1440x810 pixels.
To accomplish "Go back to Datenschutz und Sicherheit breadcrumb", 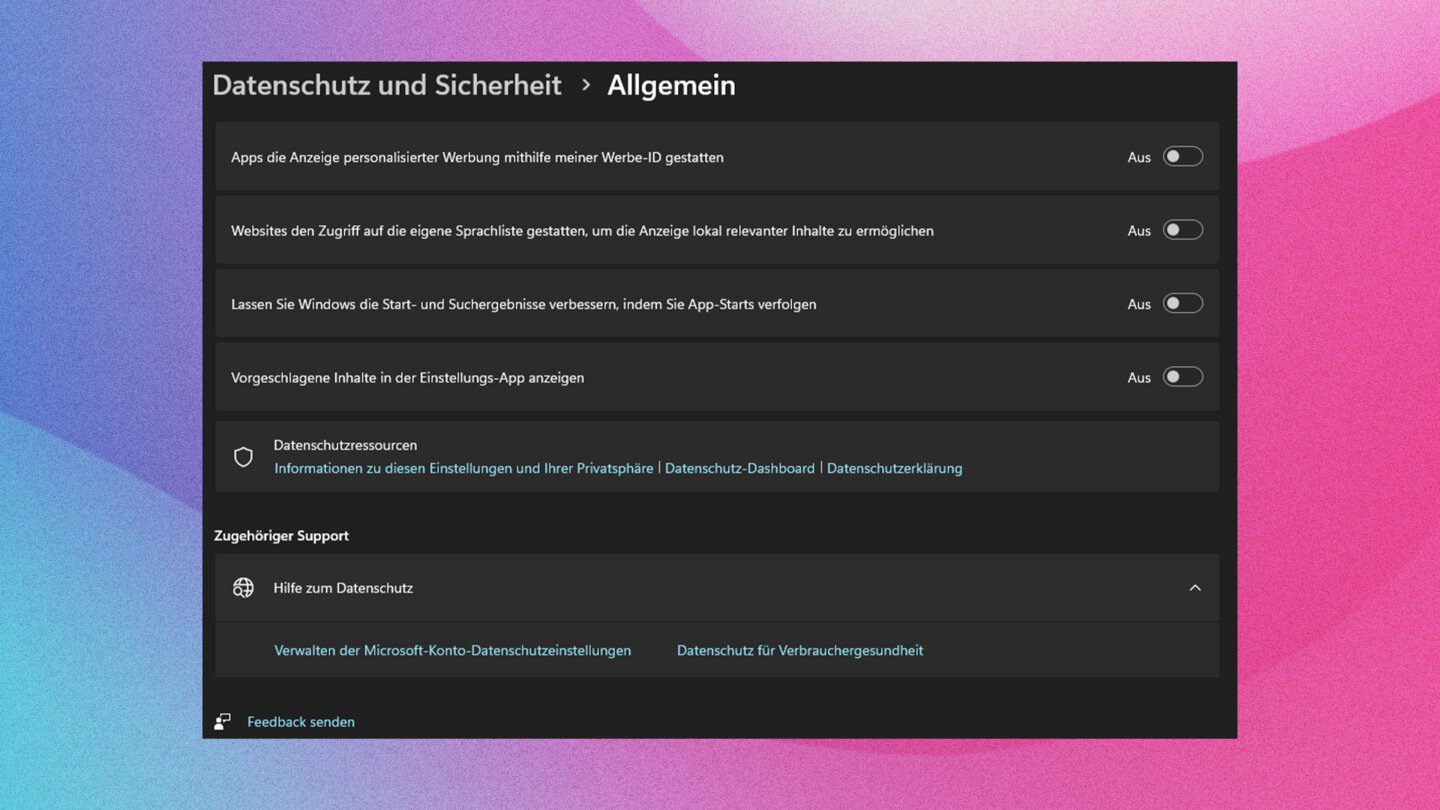I will coord(387,86).
